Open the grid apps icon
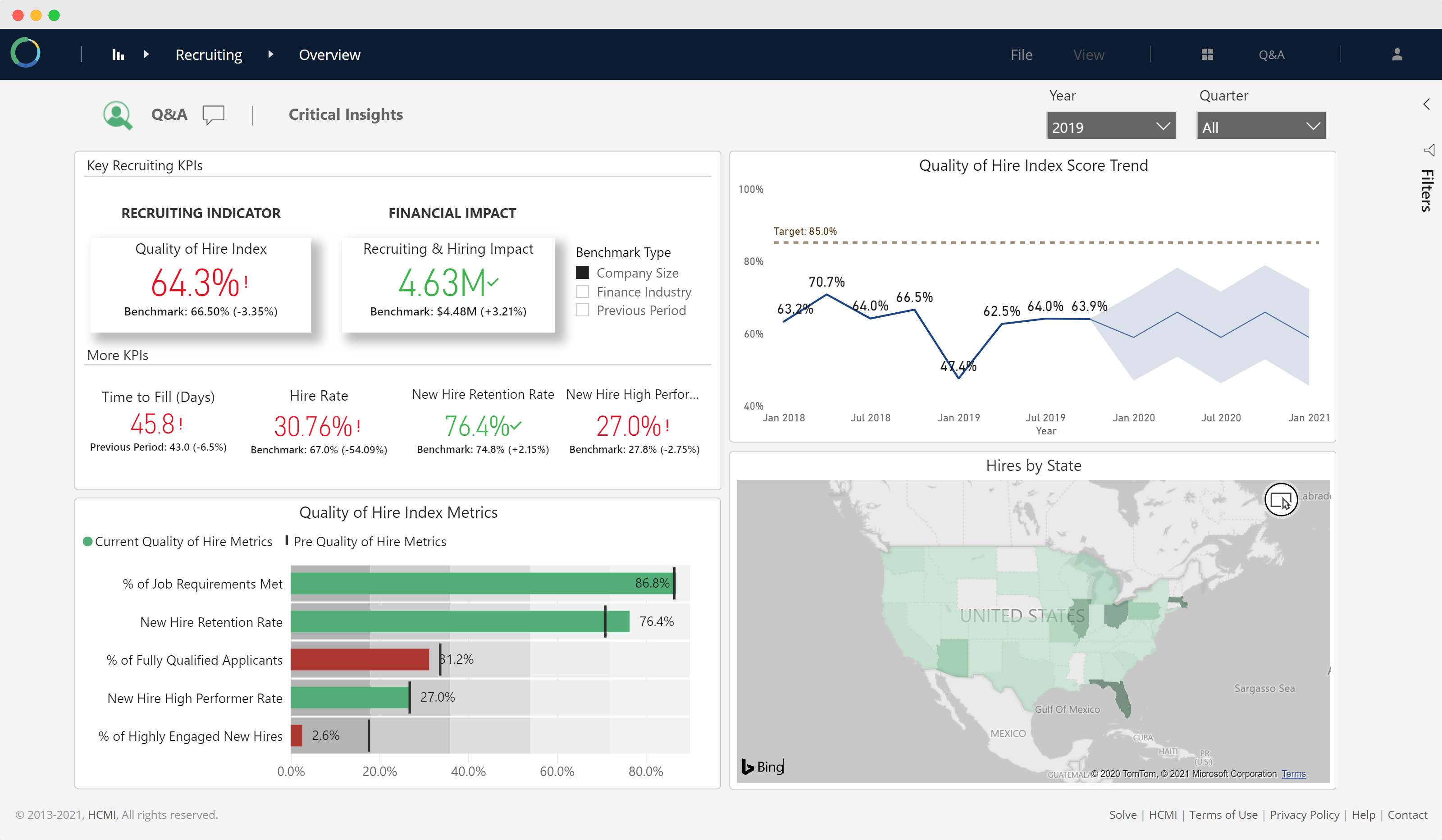Image resolution: width=1442 pixels, height=840 pixels. pos(1207,55)
